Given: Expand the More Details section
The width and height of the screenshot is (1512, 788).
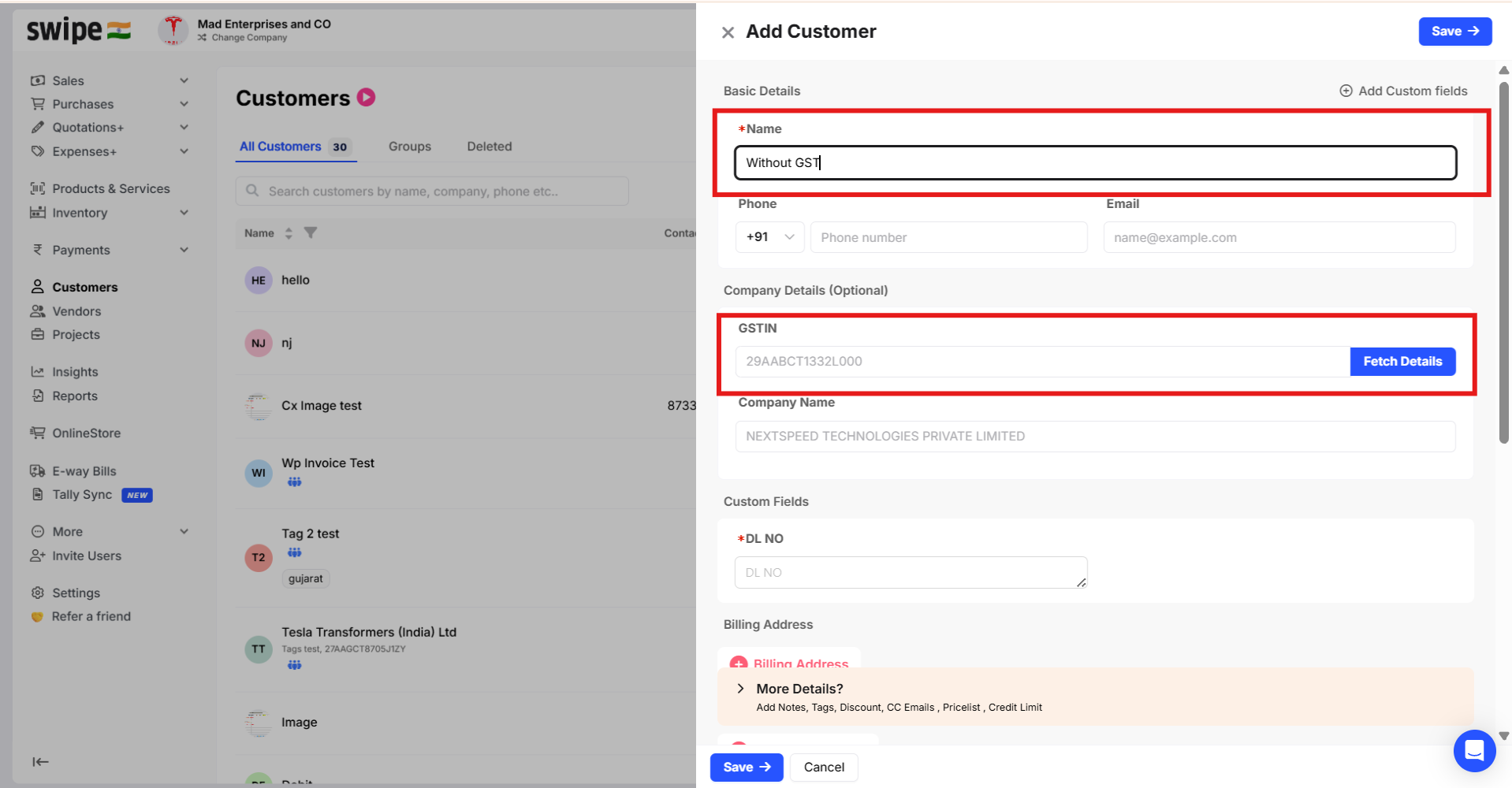Looking at the screenshot, I should pos(740,689).
